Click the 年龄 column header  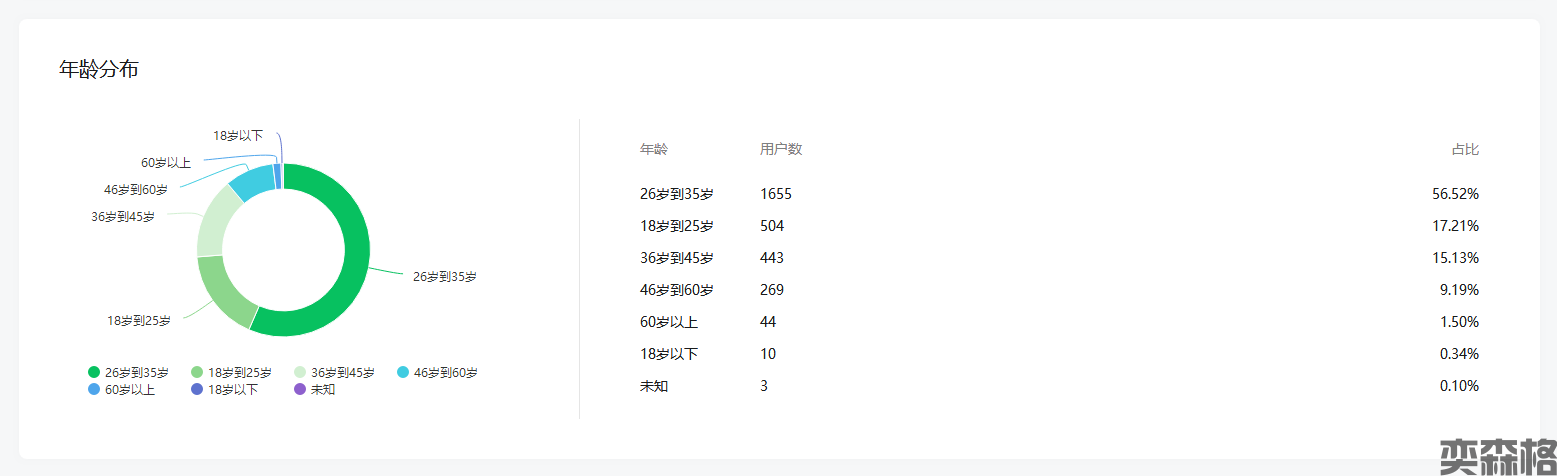[x=654, y=150]
